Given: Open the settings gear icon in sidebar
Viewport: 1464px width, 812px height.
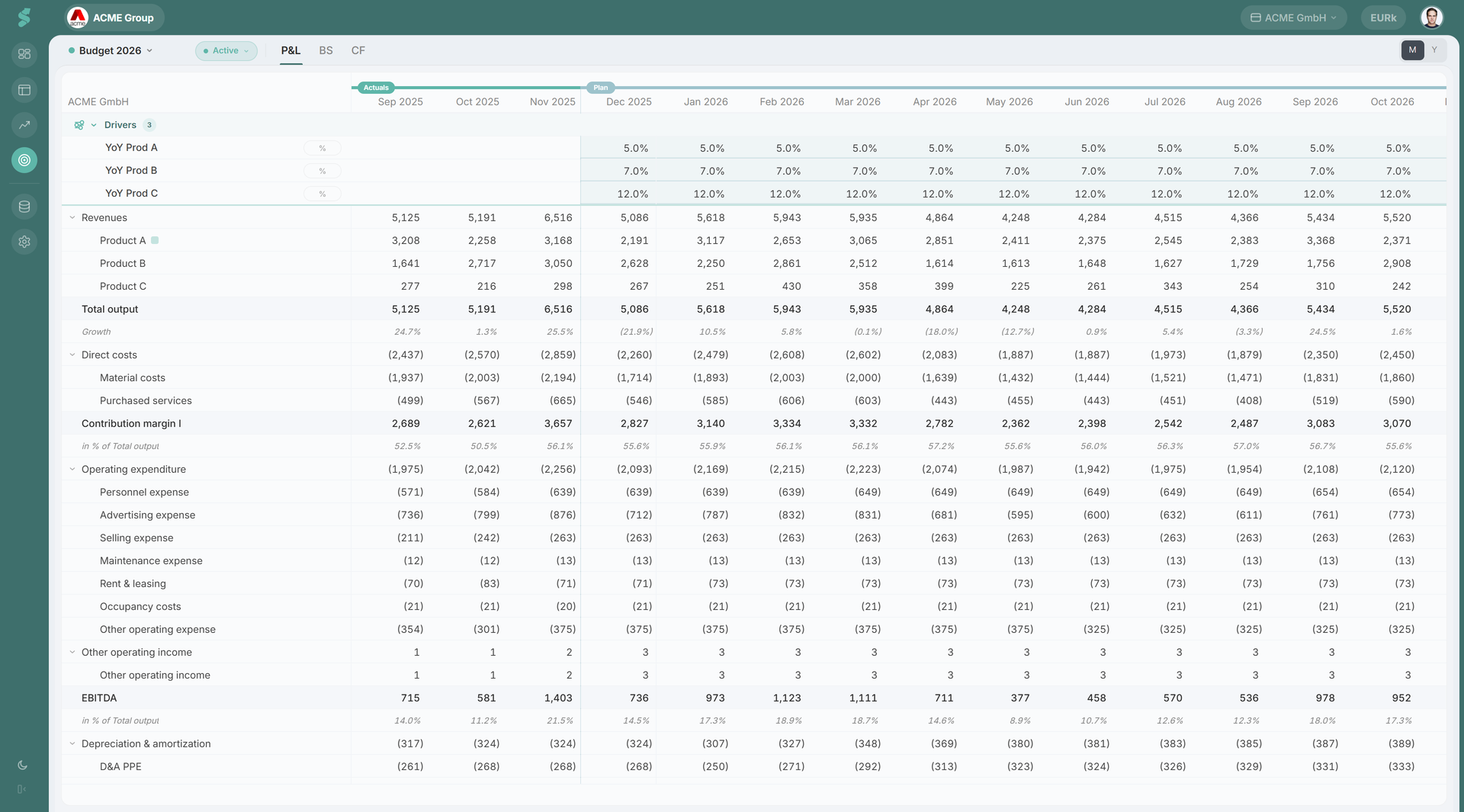Looking at the screenshot, I should click(x=24, y=242).
